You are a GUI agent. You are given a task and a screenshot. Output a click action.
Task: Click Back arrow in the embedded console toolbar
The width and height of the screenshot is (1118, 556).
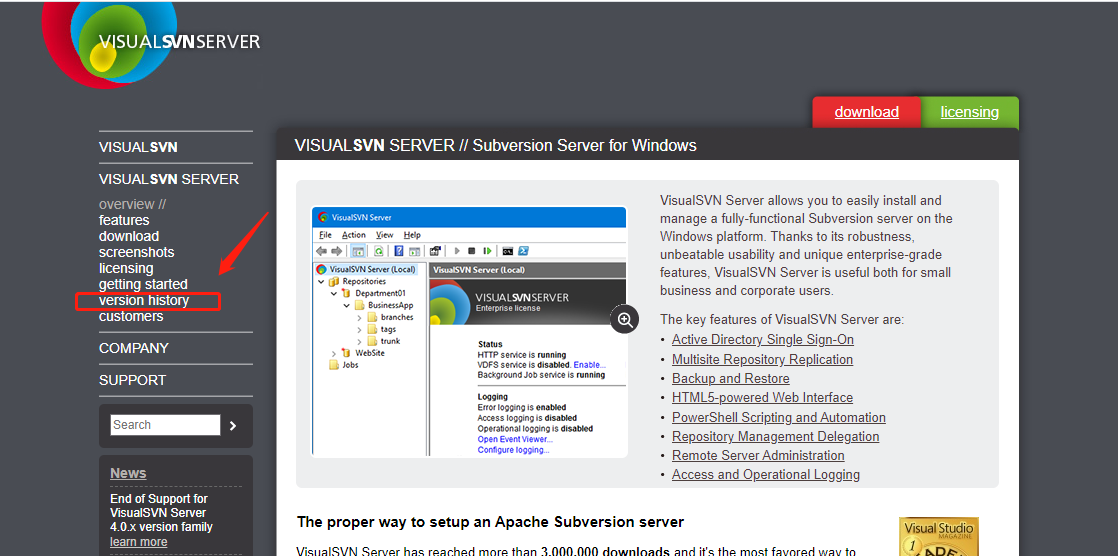coord(322,251)
